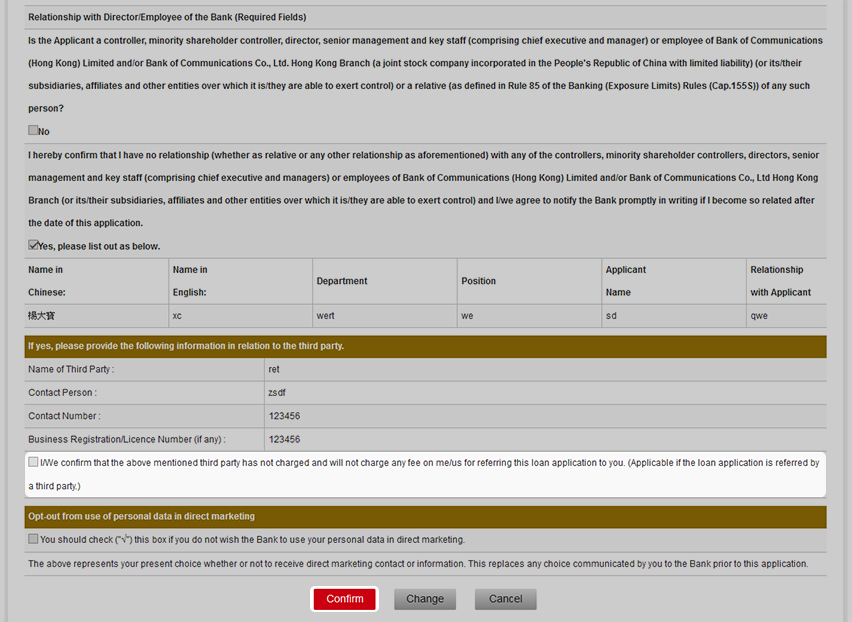Select the Department value "wert"
The width and height of the screenshot is (852, 622).
point(326,316)
